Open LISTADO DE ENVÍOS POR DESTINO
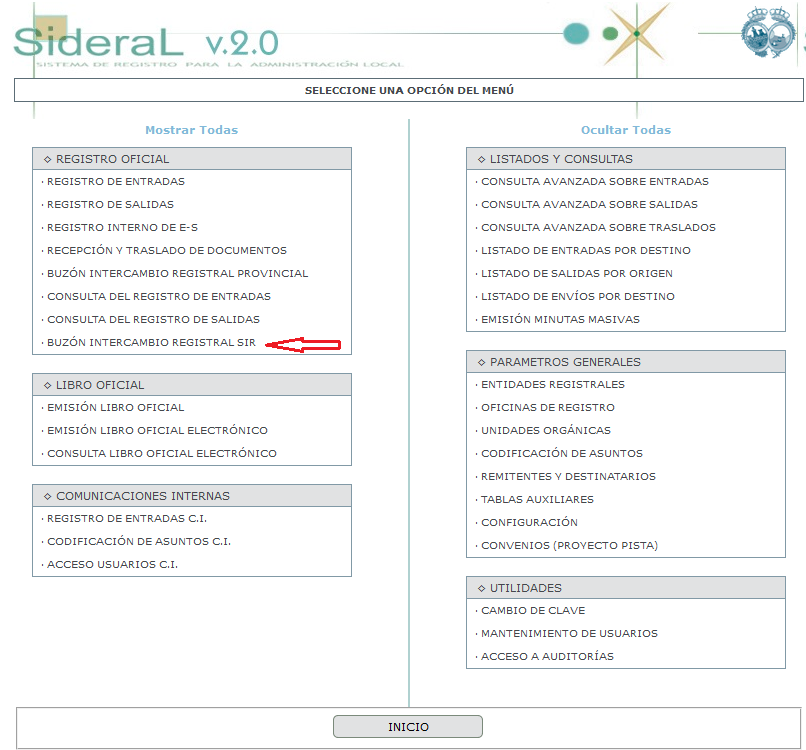This screenshot has width=806, height=750. pos(578,297)
